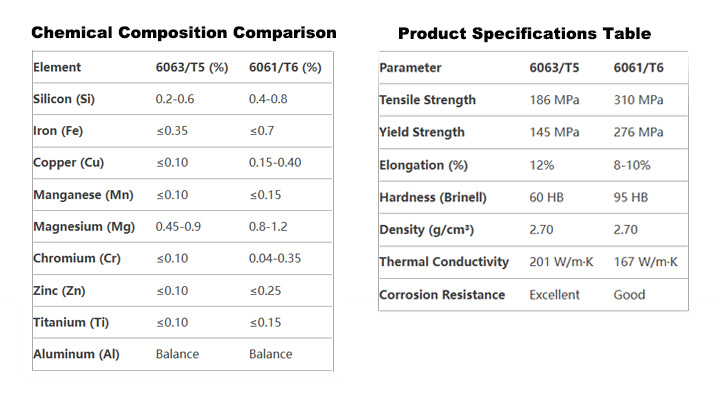Viewport: 720px width, 400px height.
Task: Click the Manganese (Mn) row label
Action: click(x=81, y=195)
